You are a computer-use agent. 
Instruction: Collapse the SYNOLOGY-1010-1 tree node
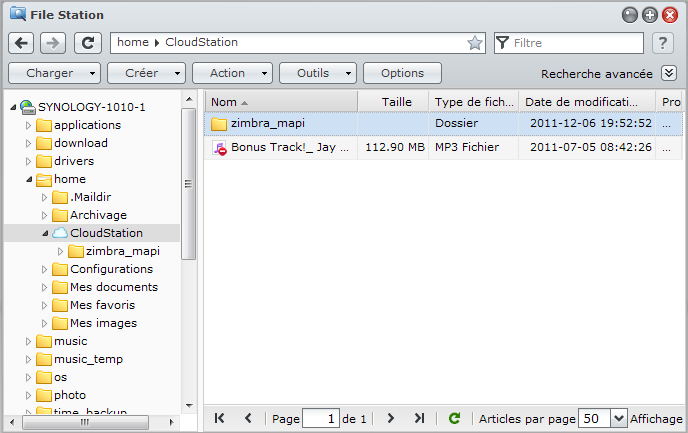(x=13, y=107)
